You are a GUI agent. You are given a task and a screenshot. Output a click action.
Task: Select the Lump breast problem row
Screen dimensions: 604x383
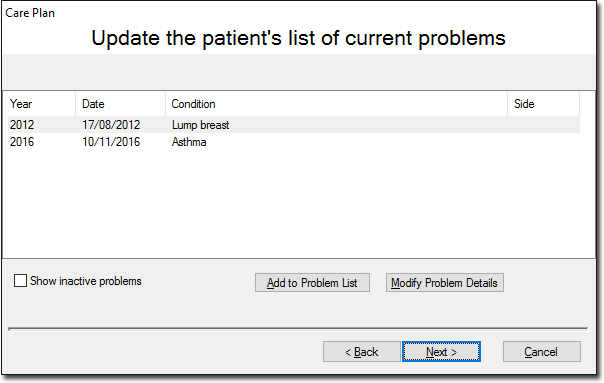tap(294, 125)
